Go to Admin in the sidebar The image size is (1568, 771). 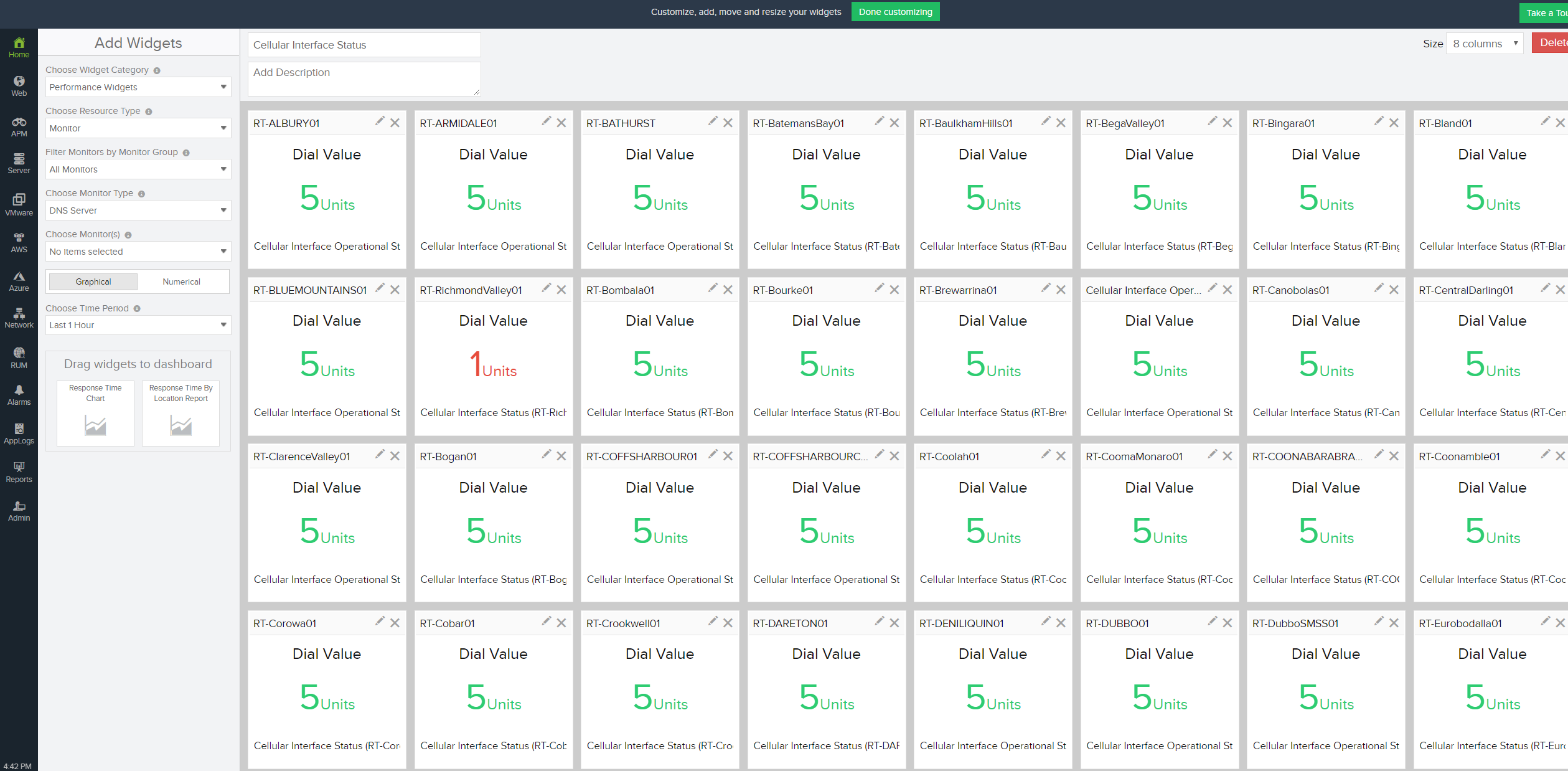(19, 511)
